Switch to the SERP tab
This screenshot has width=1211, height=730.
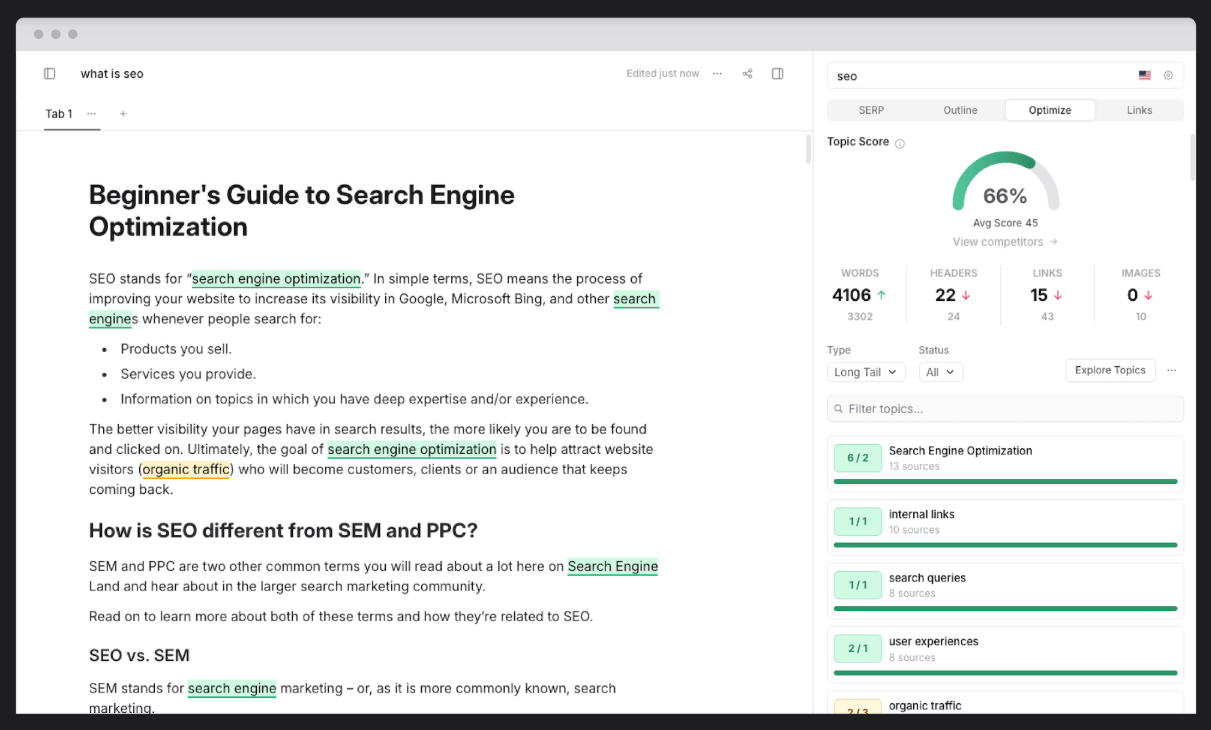pyautogui.click(x=871, y=110)
